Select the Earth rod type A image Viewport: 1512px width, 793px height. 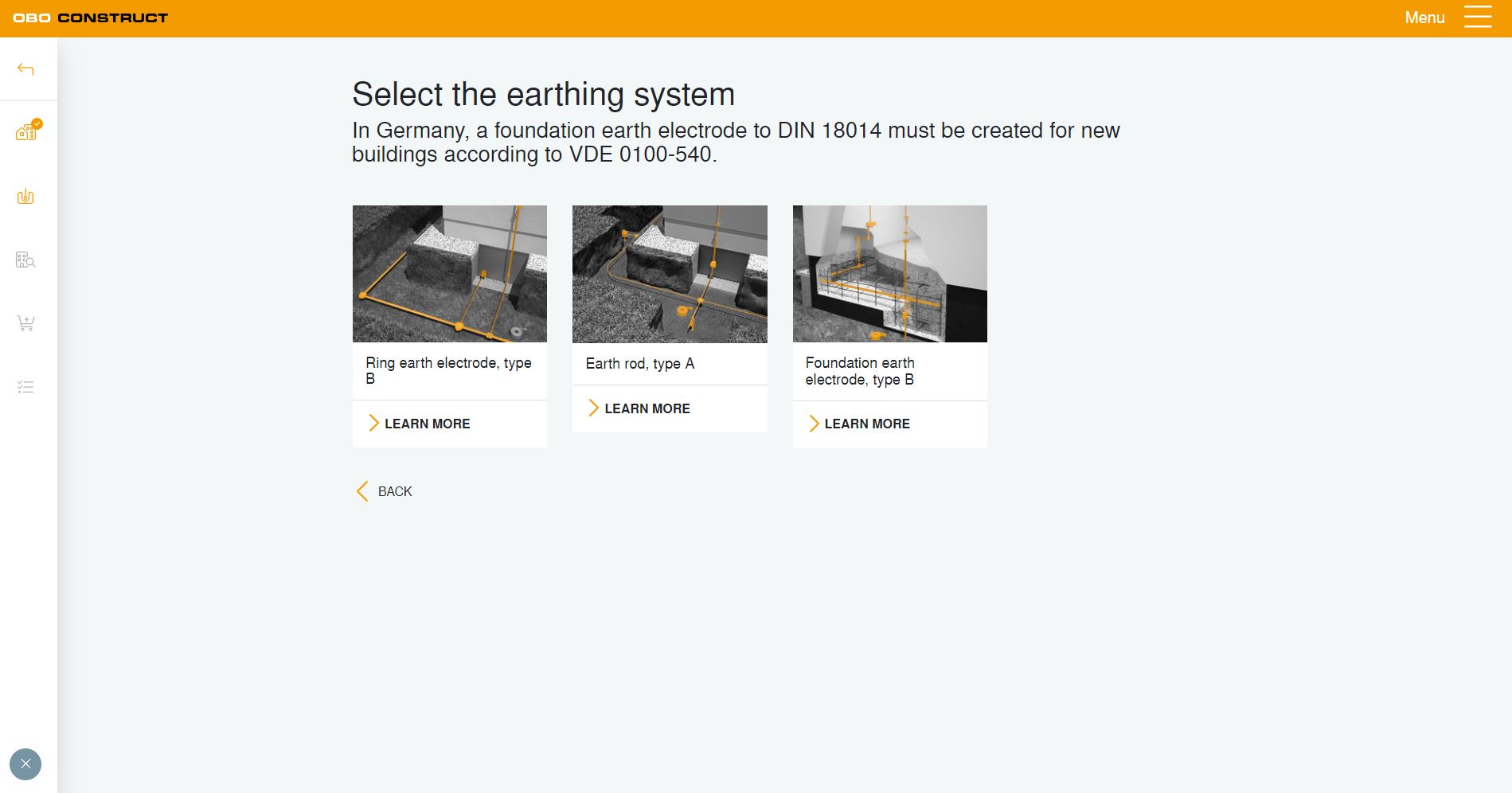click(670, 274)
